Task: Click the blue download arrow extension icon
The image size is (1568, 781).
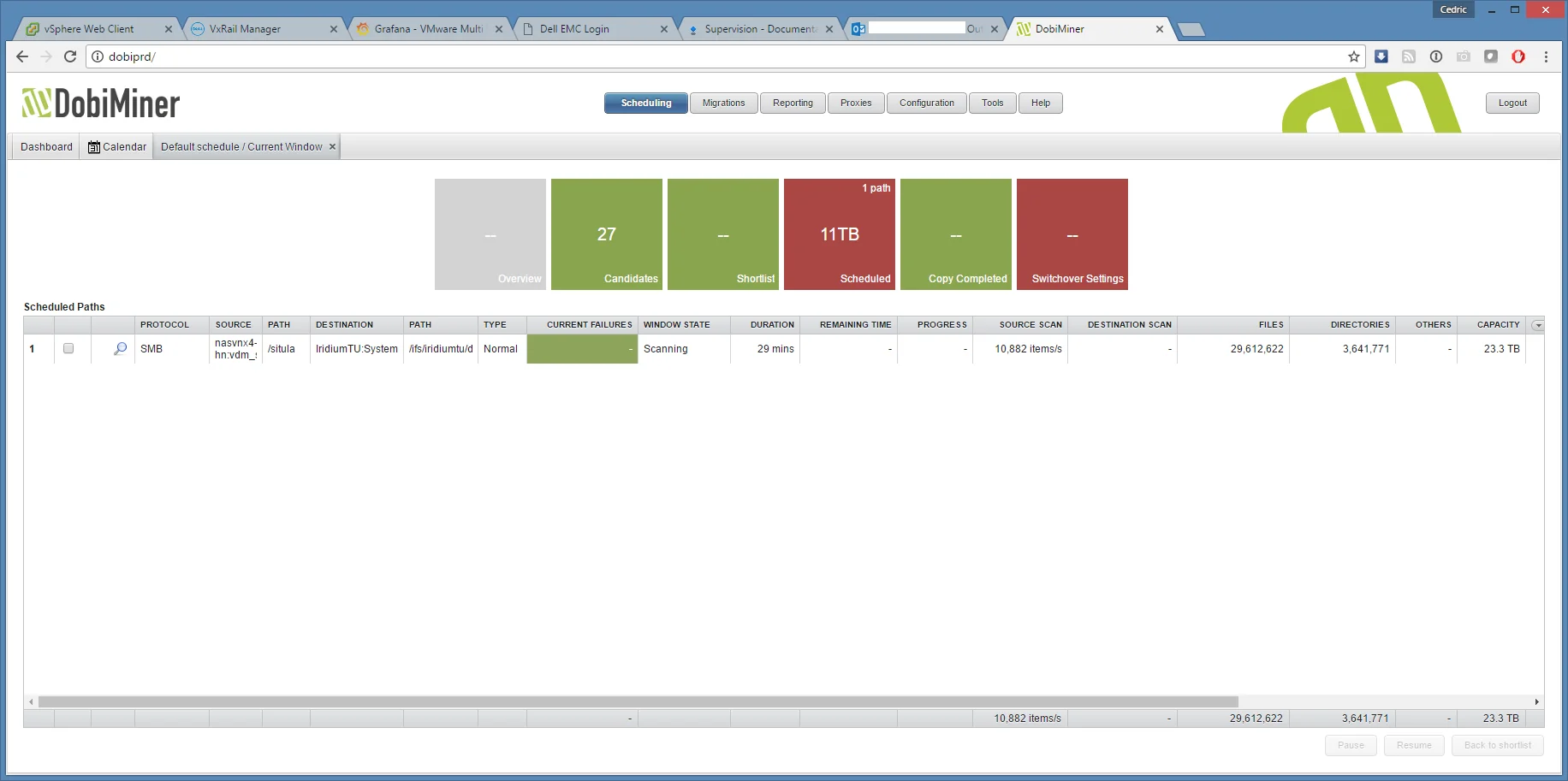Action: coord(1381,56)
